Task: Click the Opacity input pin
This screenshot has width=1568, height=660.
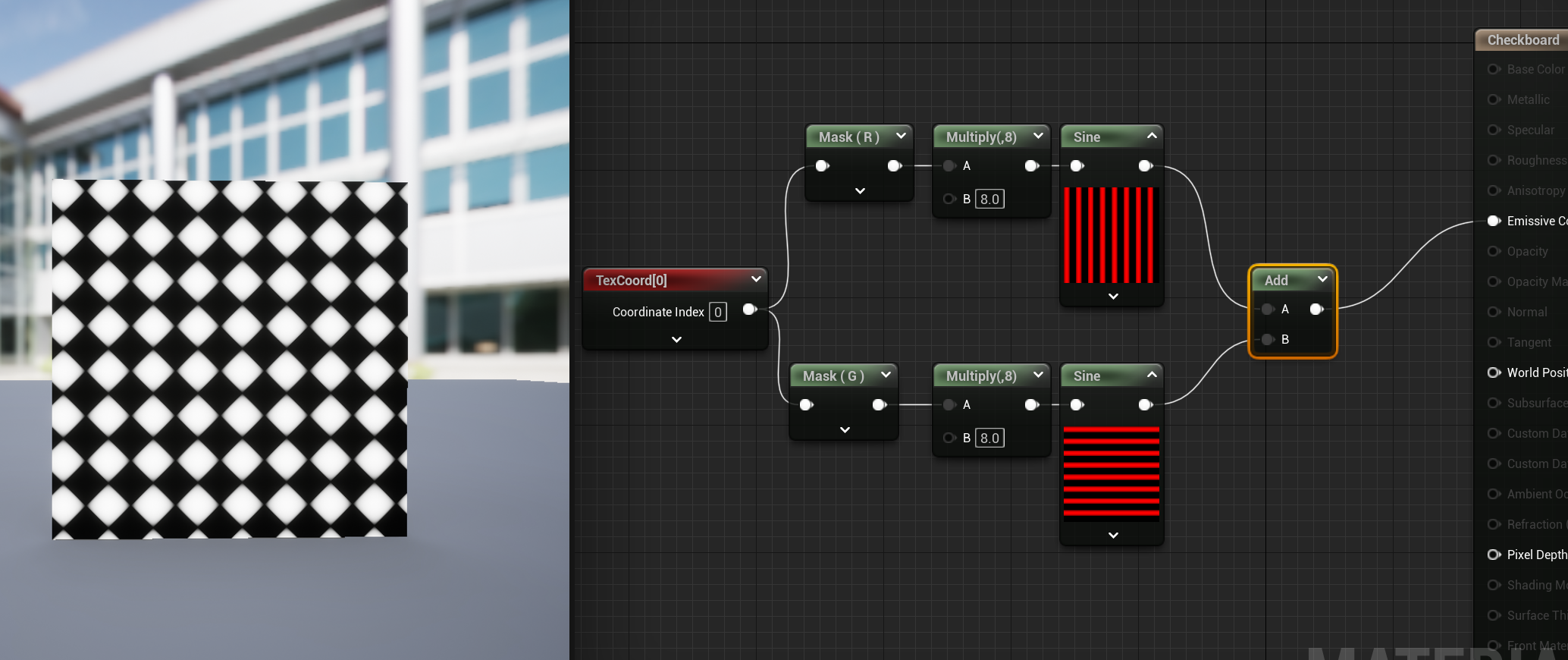Action: point(1494,251)
